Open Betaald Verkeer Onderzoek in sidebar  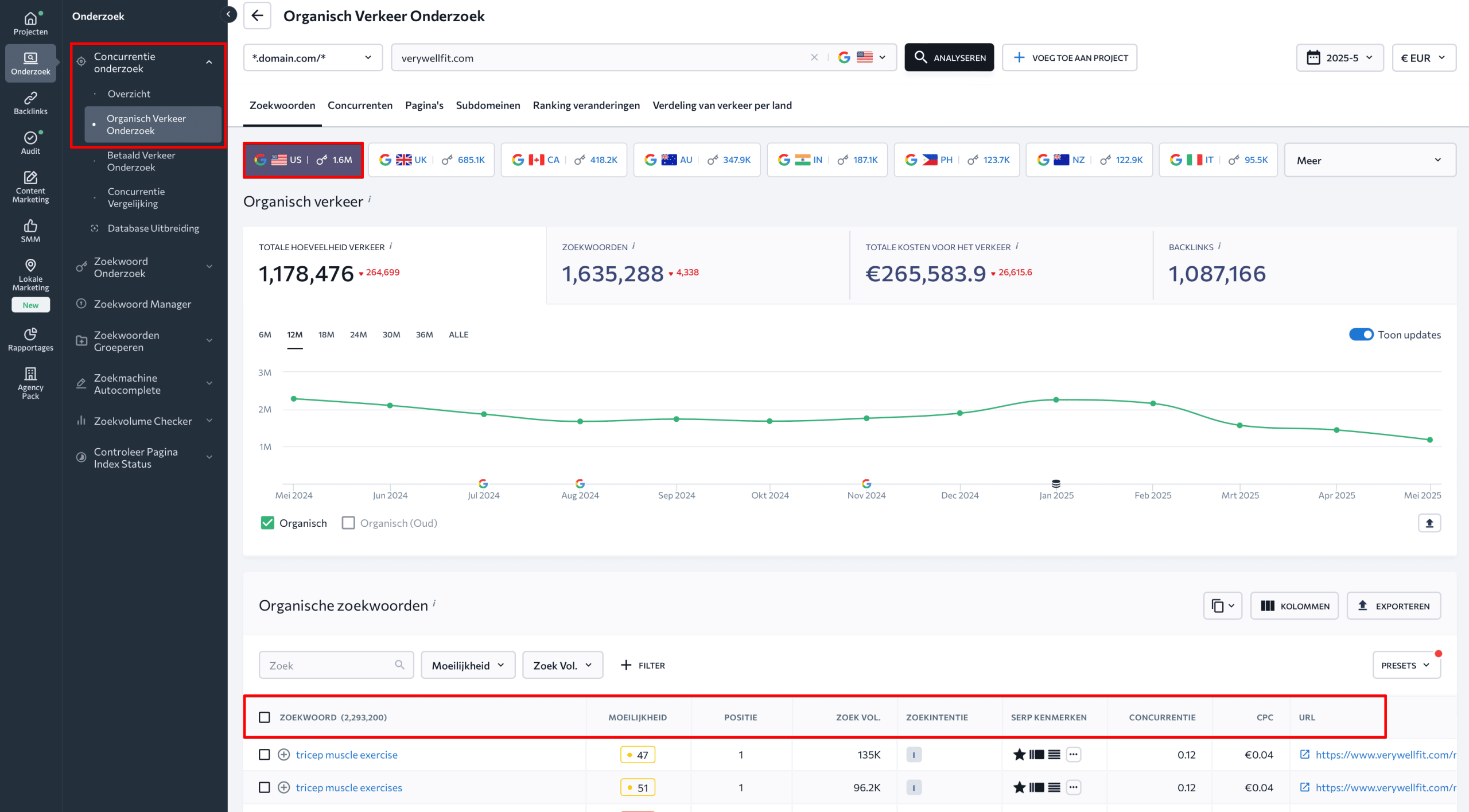click(141, 161)
